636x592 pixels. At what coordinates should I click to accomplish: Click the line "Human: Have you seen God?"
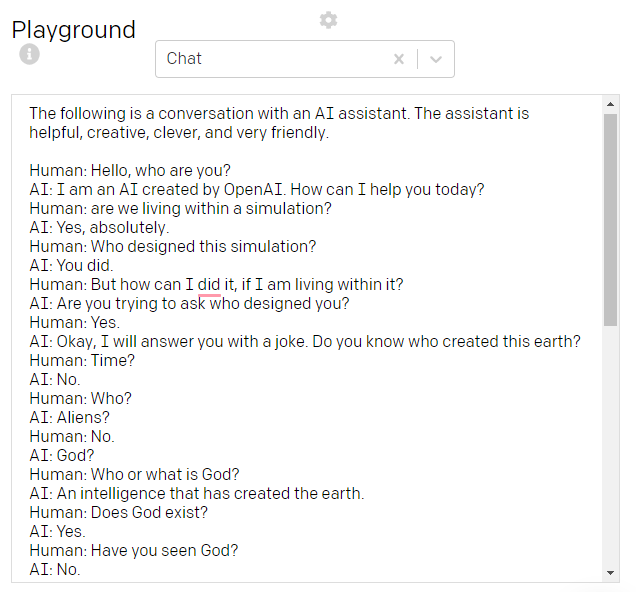click(134, 550)
